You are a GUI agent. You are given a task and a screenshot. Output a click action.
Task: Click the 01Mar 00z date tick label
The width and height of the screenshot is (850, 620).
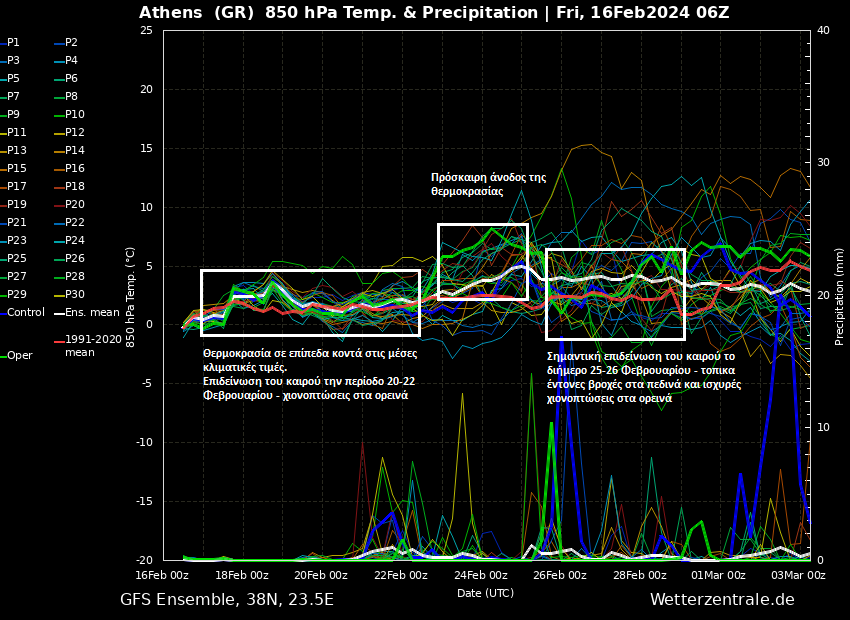(x=719, y=575)
